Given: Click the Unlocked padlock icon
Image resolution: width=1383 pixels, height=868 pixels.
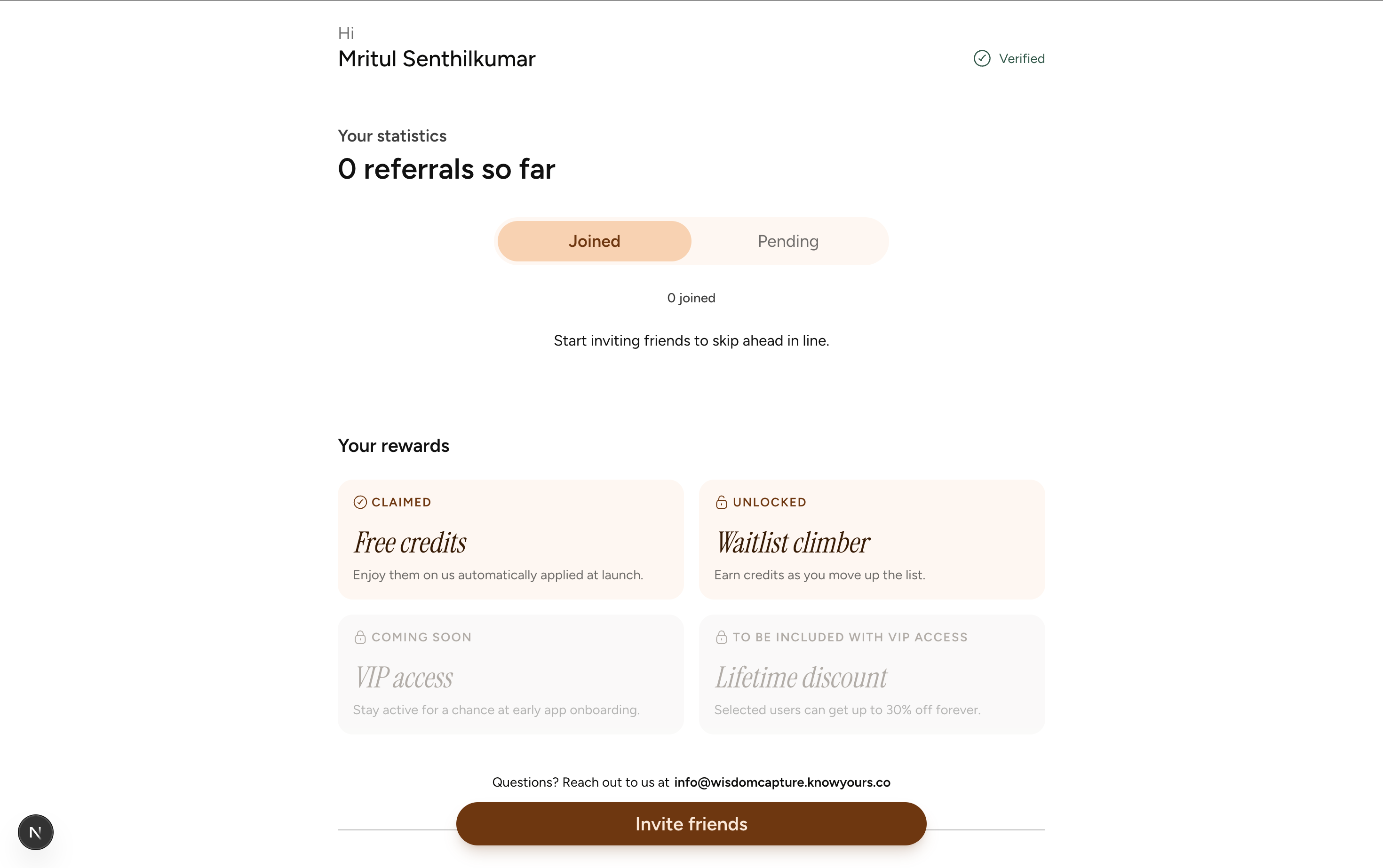Looking at the screenshot, I should tap(721, 502).
